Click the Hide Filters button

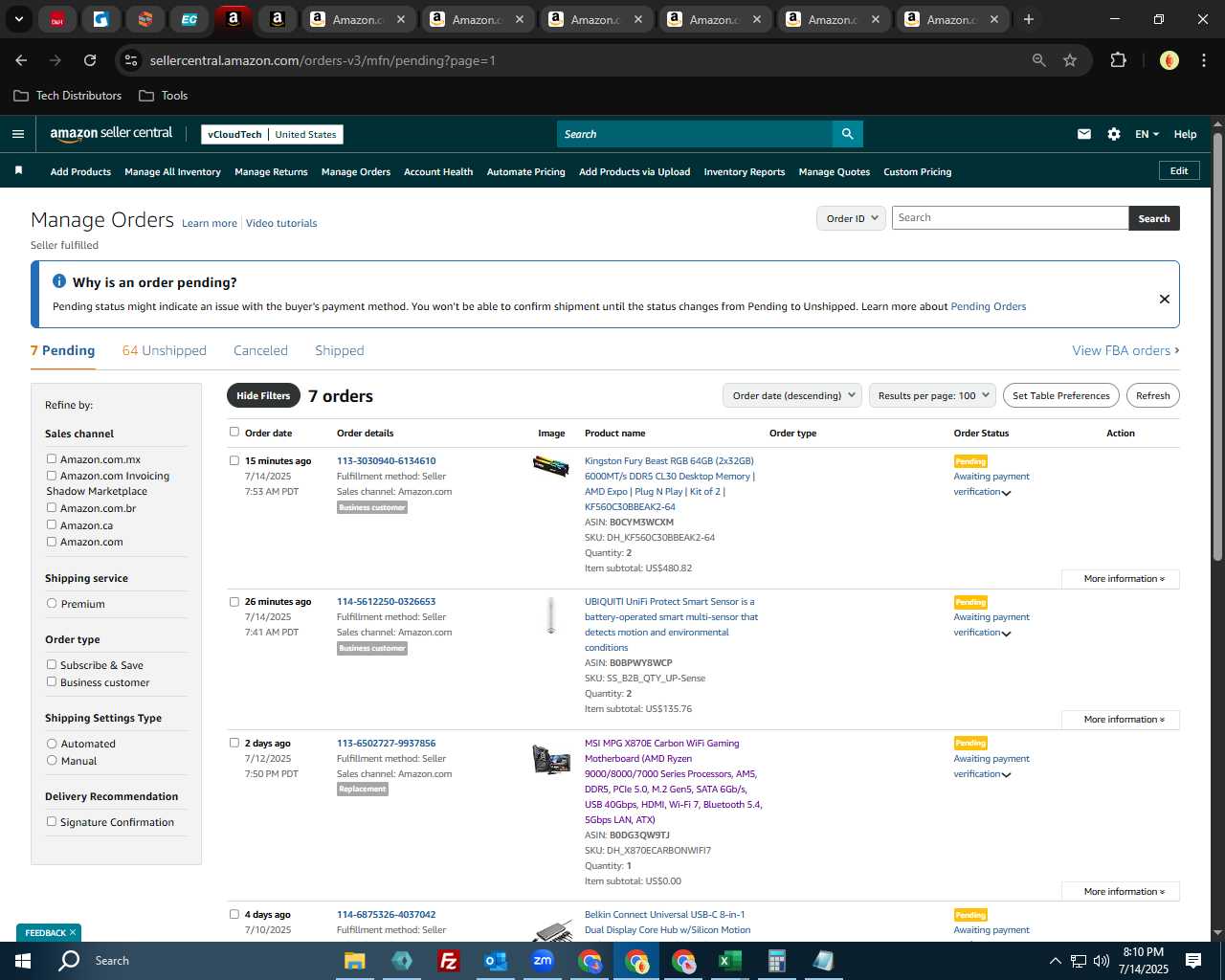pos(263,395)
